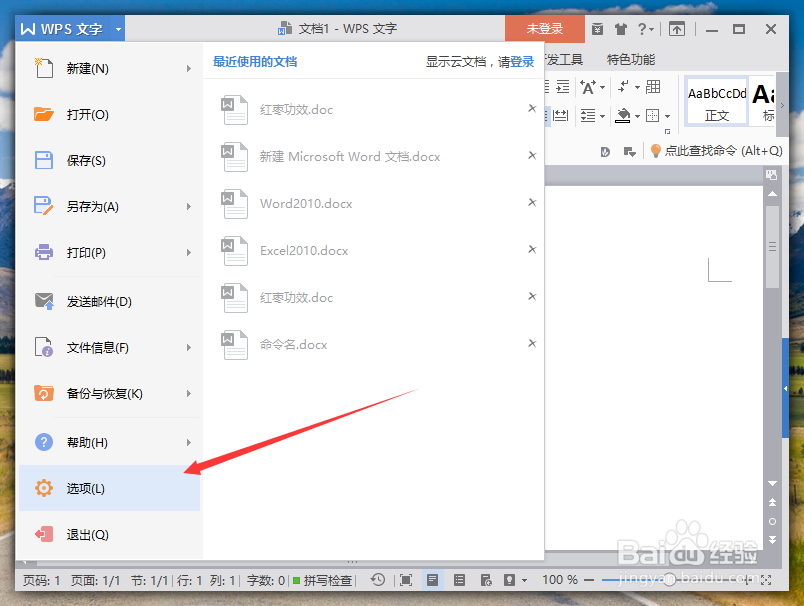Click the 发送邮件(D) envelope icon
This screenshot has height=606, width=804.
point(44,301)
